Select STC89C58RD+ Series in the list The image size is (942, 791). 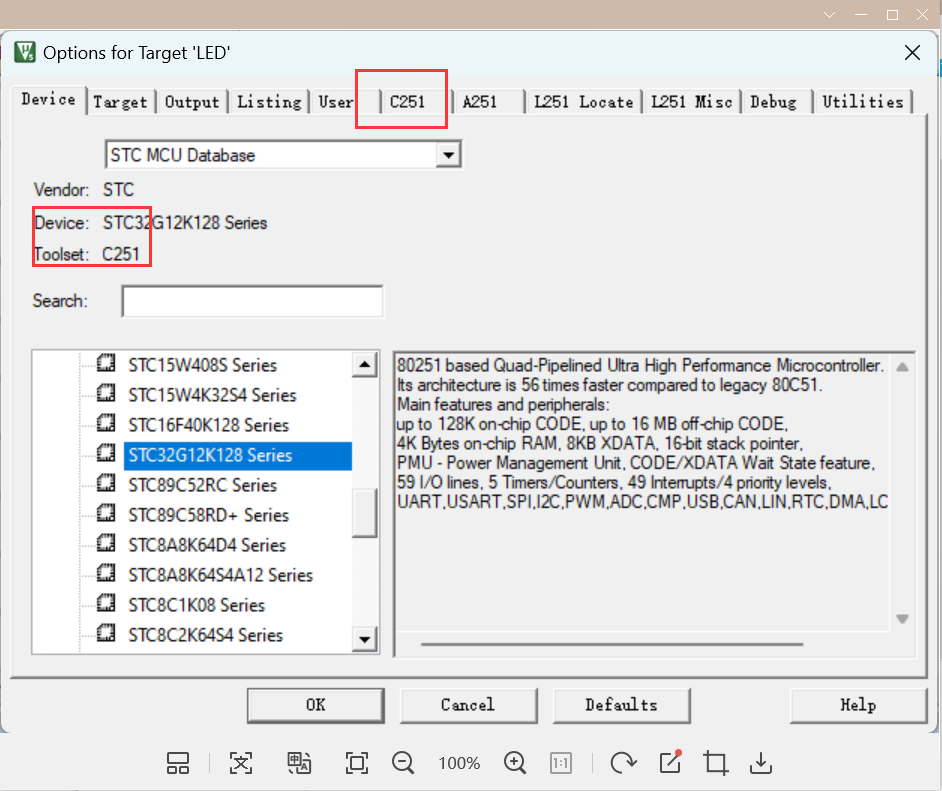point(208,515)
